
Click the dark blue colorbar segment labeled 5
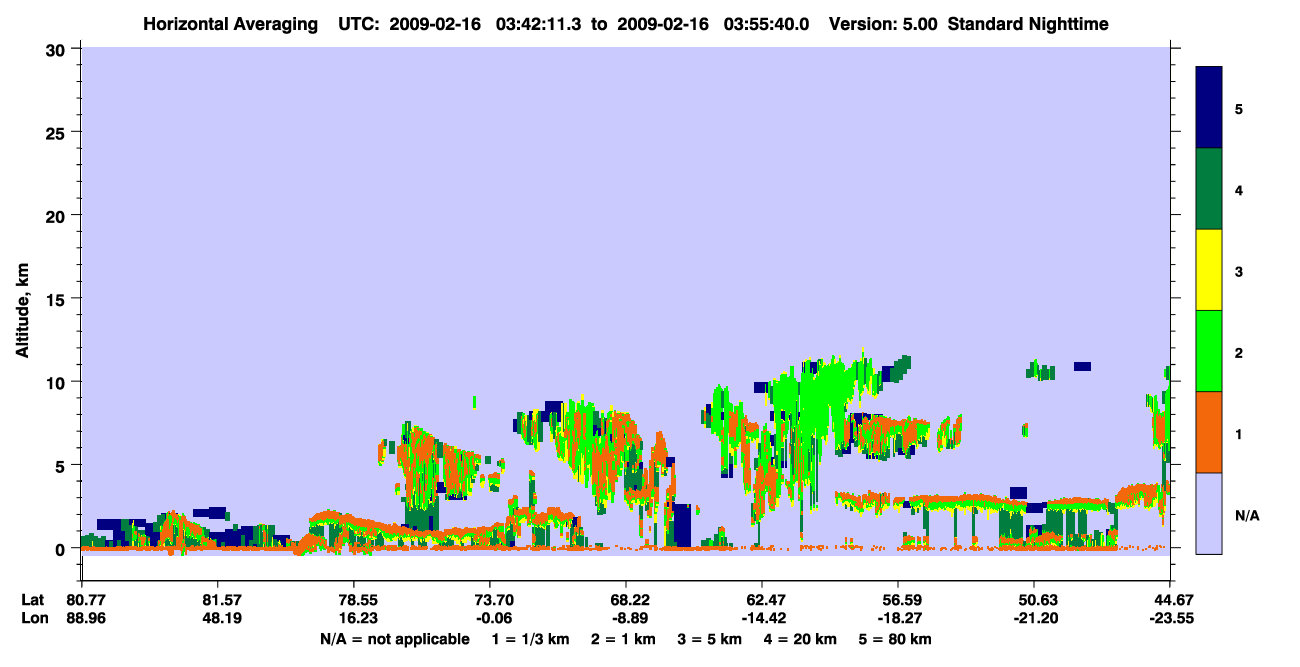(x=1209, y=108)
